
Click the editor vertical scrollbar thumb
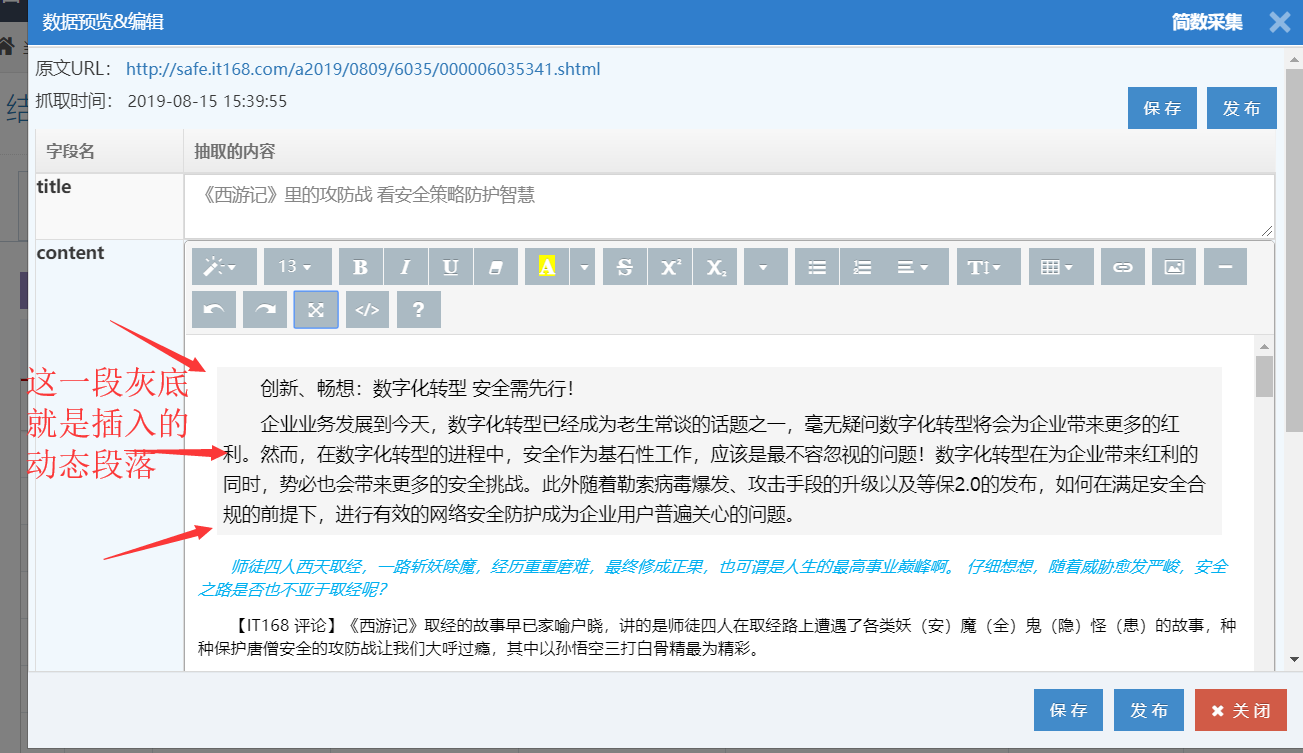coord(1264,376)
